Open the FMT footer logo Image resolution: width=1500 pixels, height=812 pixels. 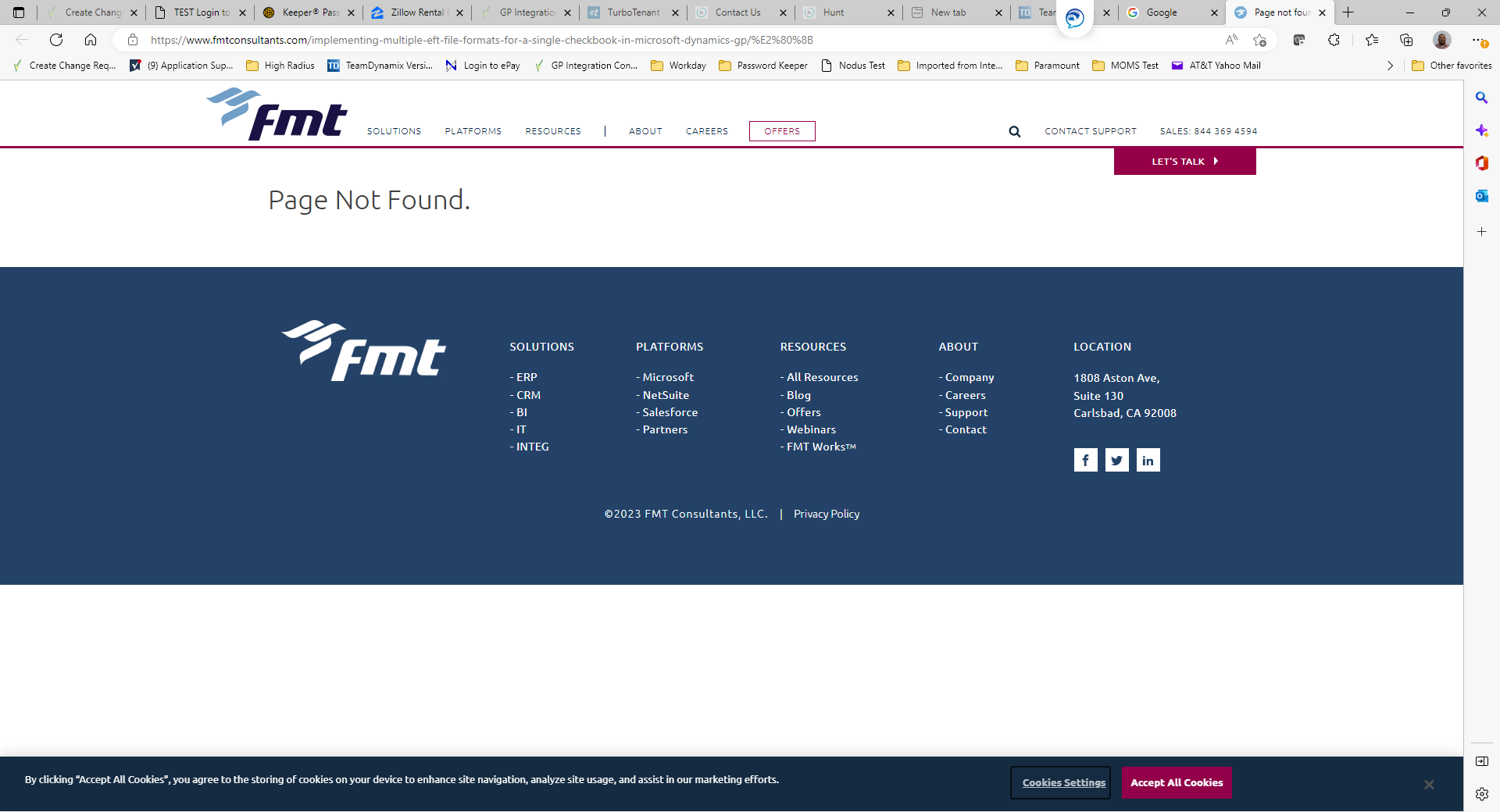[x=364, y=351]
